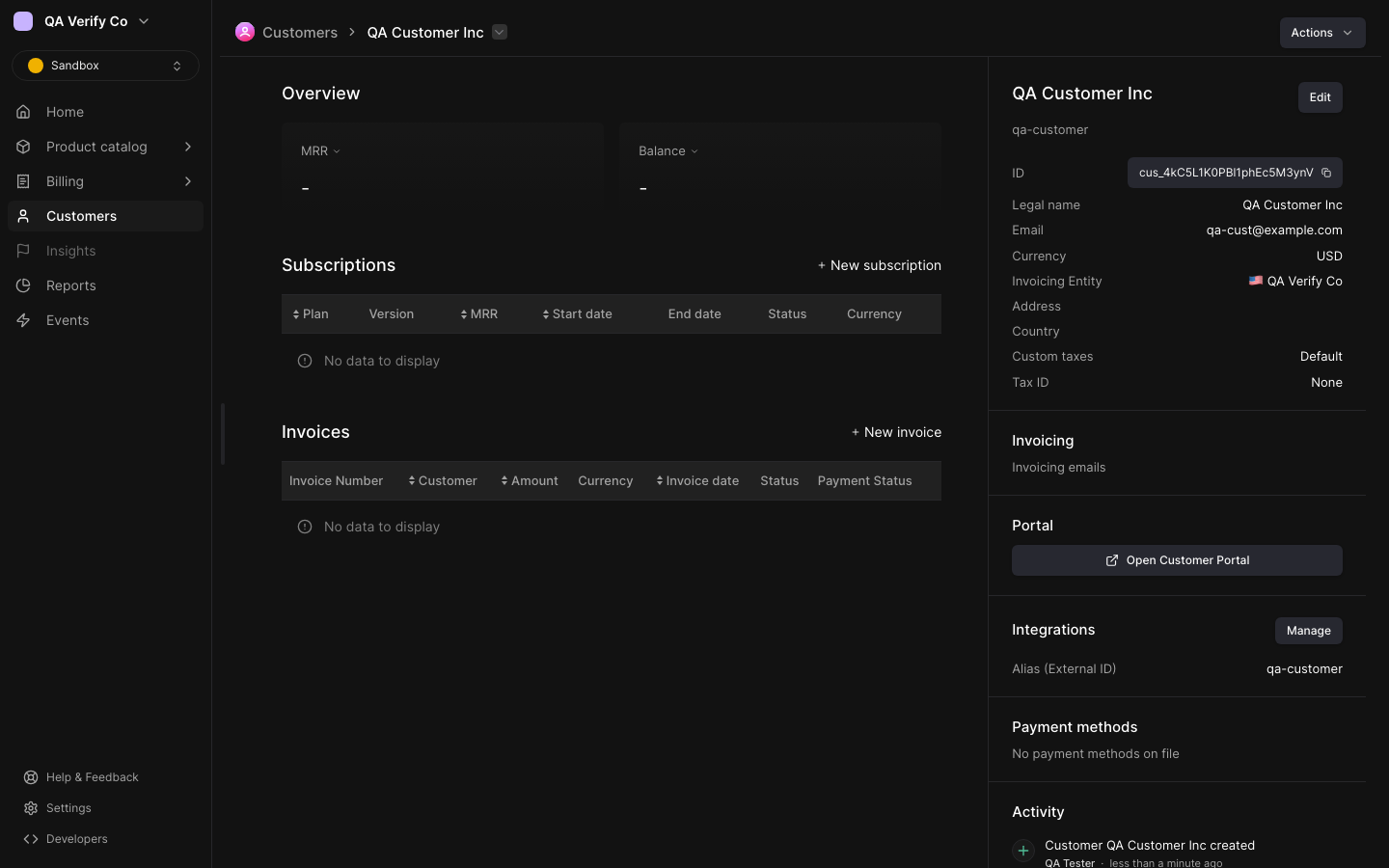Click Manage integrations button
The width and height of the screenshot is (1389, 868).
coord(1309,631)
